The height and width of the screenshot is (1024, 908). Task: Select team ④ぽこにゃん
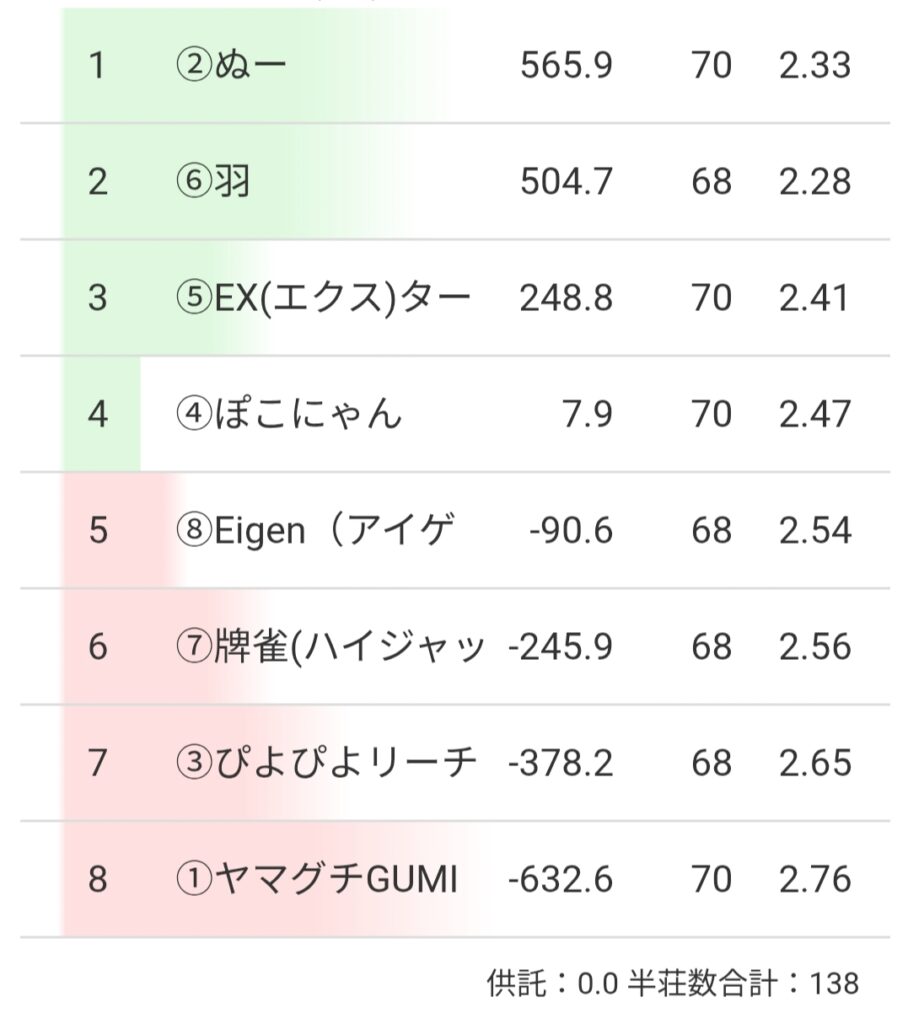pos(288,414)
